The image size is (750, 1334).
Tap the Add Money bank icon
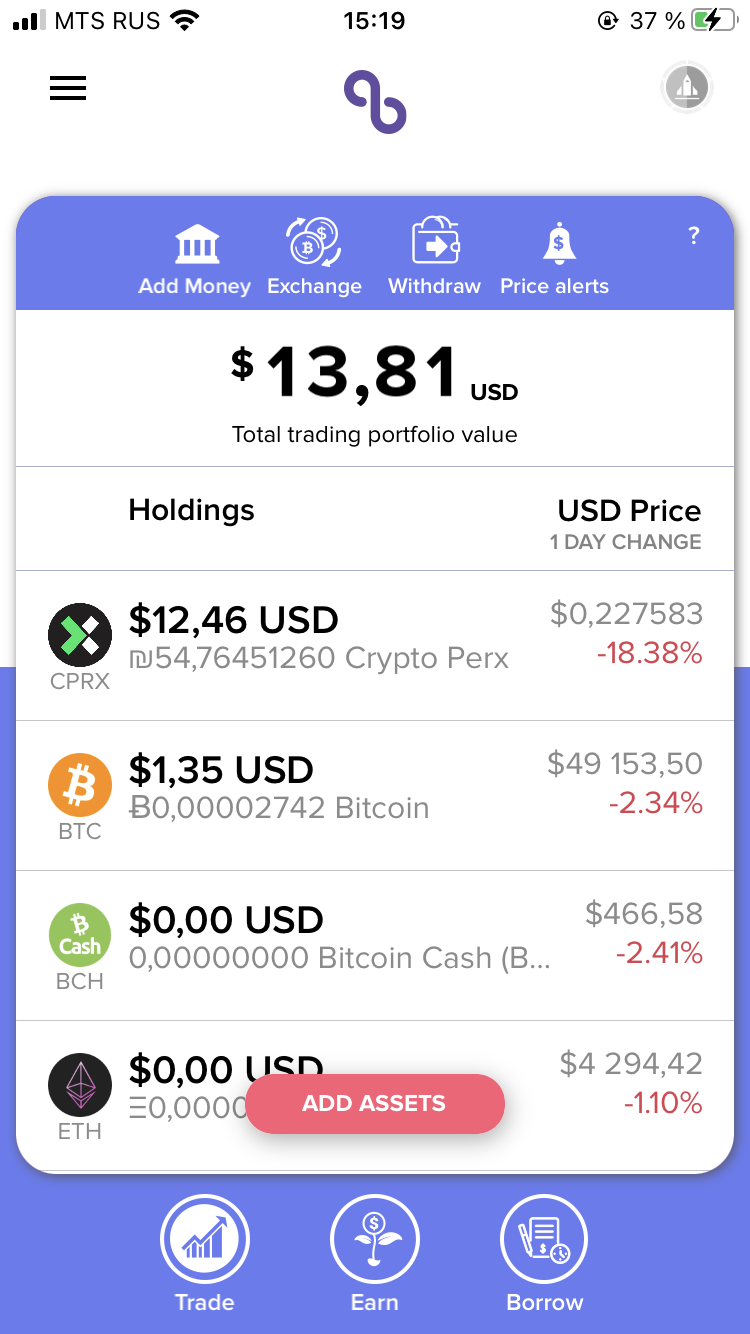[x=196, y=243]
